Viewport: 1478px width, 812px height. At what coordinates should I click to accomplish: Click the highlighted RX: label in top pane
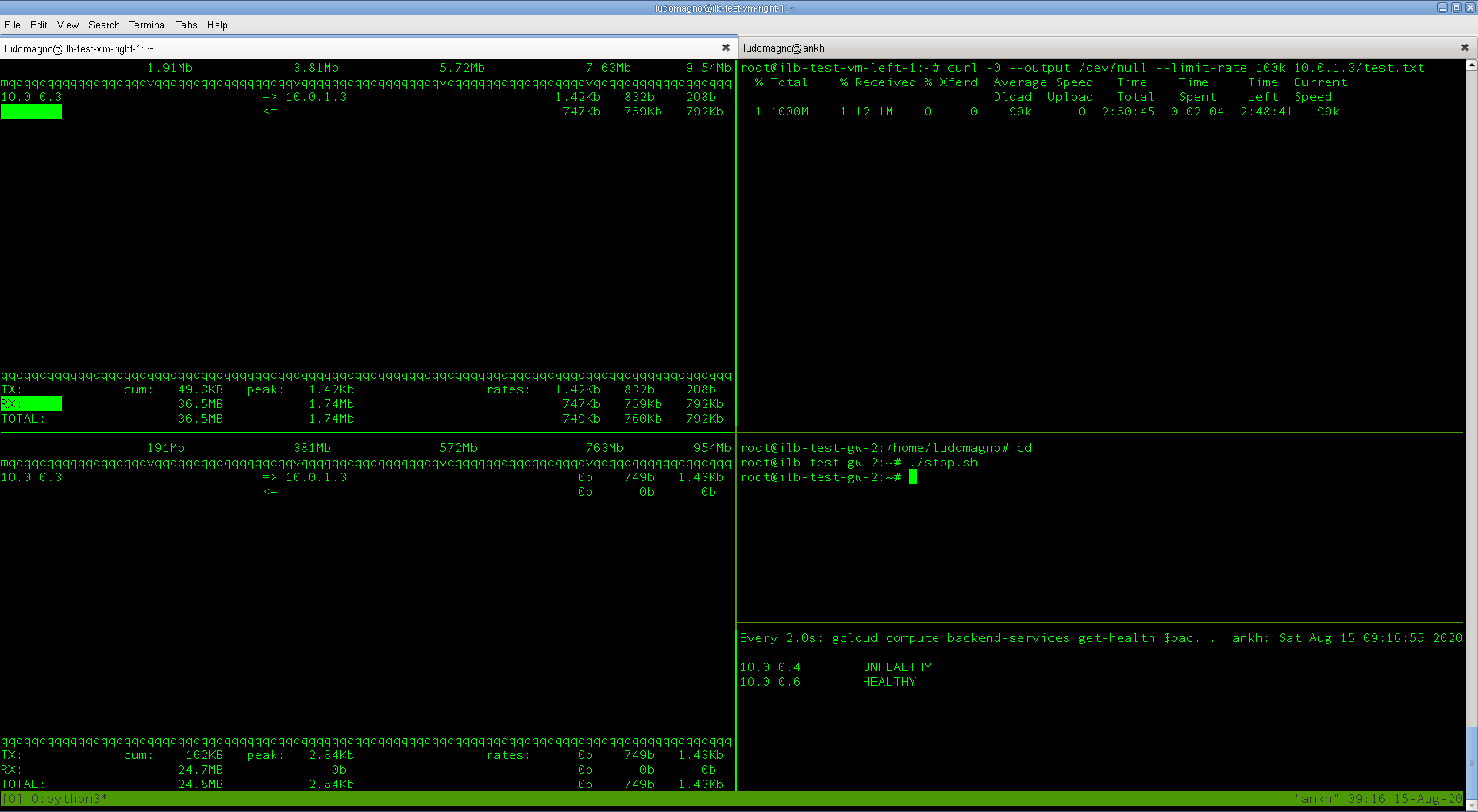pyautogui.click(x=31, y=404)
